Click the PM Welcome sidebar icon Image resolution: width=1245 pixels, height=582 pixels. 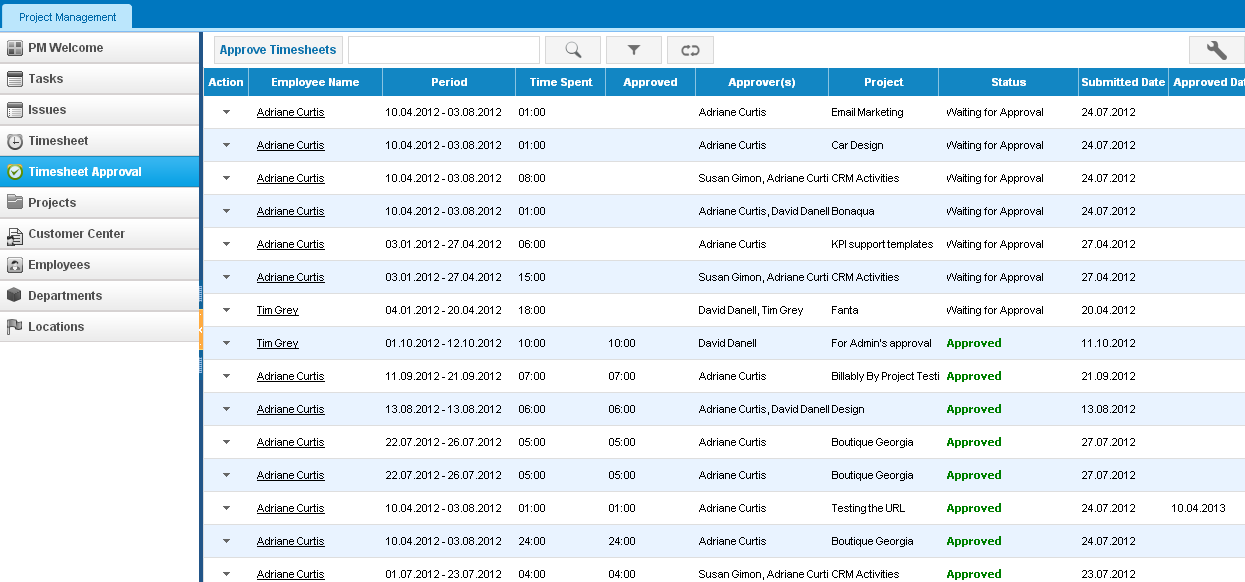15,48
